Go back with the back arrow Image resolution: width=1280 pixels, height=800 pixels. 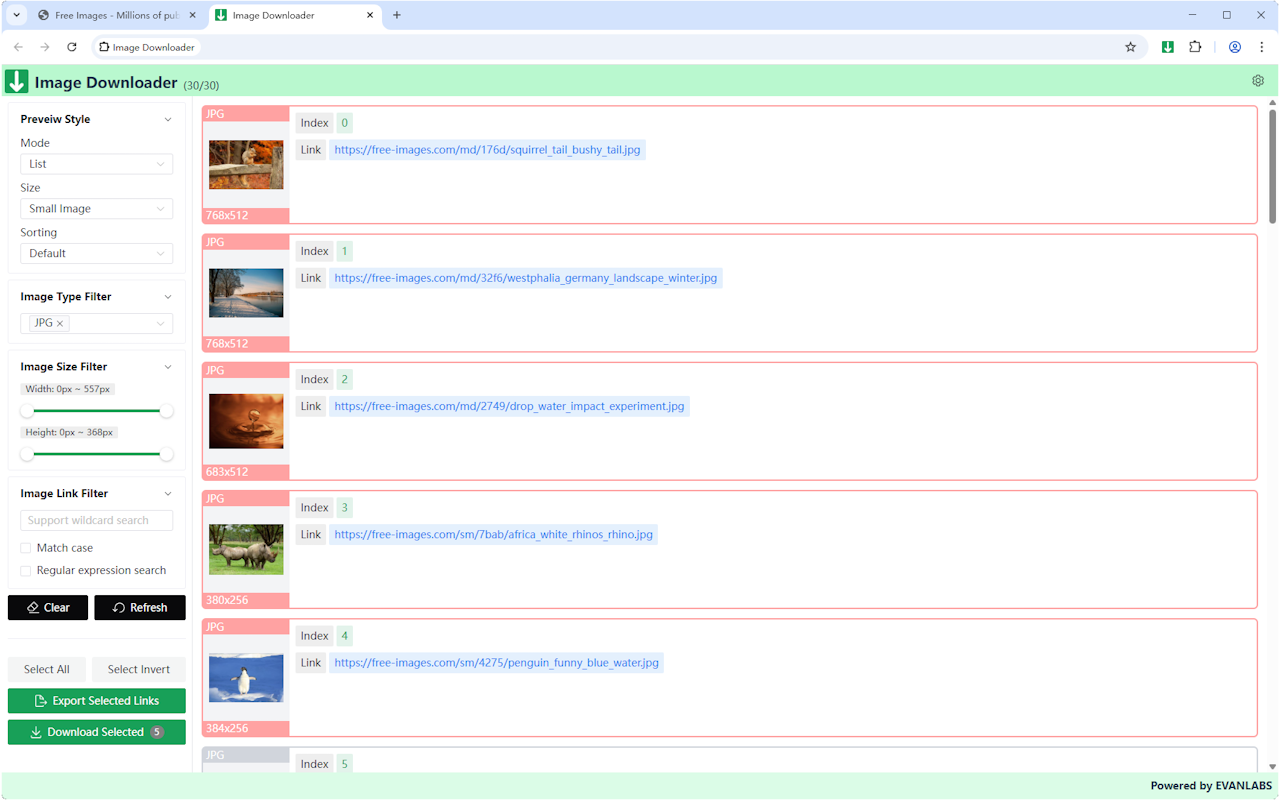point(18,47)
